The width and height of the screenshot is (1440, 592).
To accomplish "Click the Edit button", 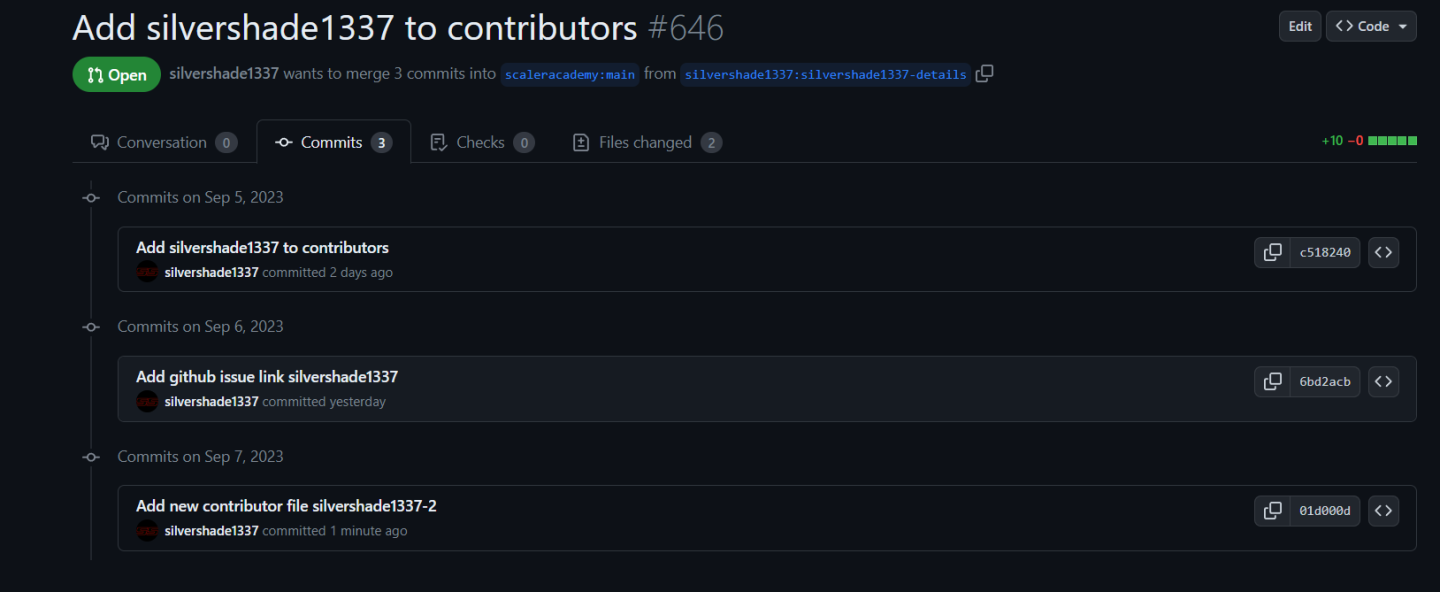I will [x=1299, y=26].
